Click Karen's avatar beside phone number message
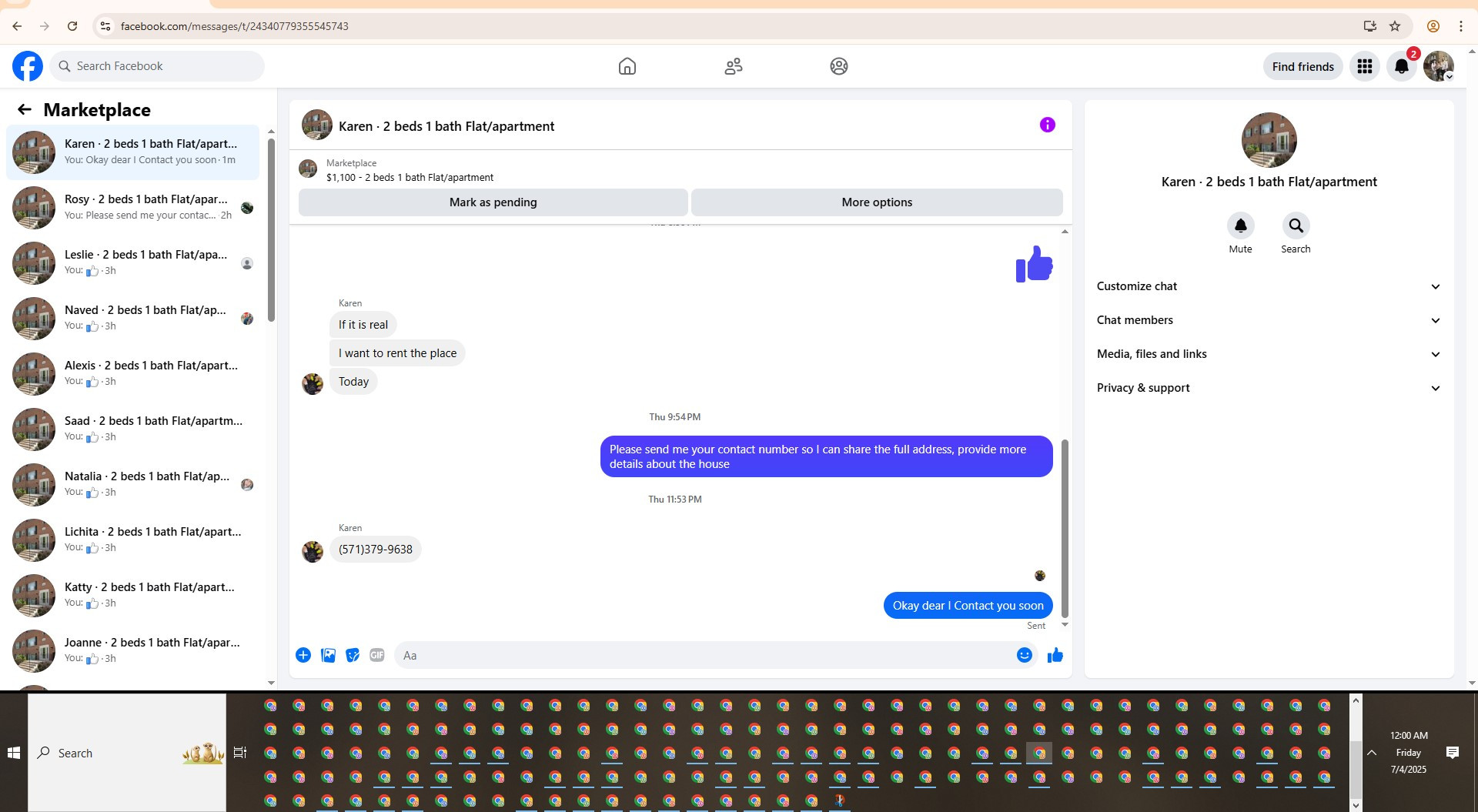The width and height of the screenshot is (1478, 812). (313, 552)
